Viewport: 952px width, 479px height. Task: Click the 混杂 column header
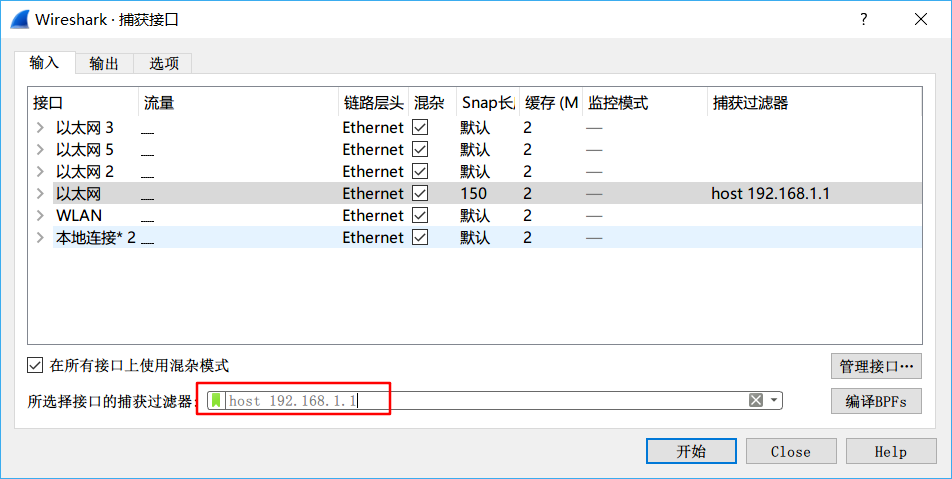(x=432, y=103)
